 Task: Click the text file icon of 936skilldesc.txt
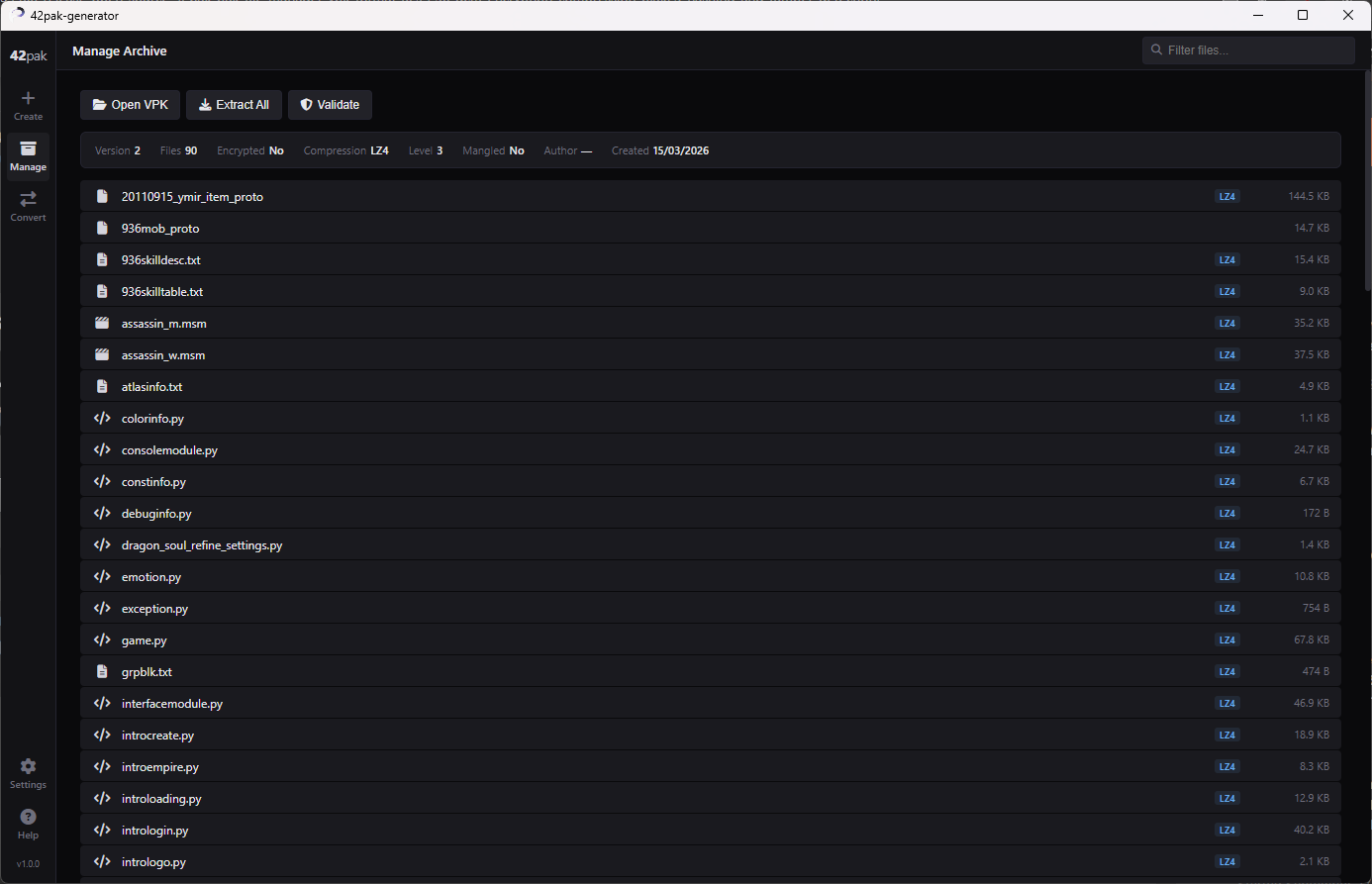102,259
